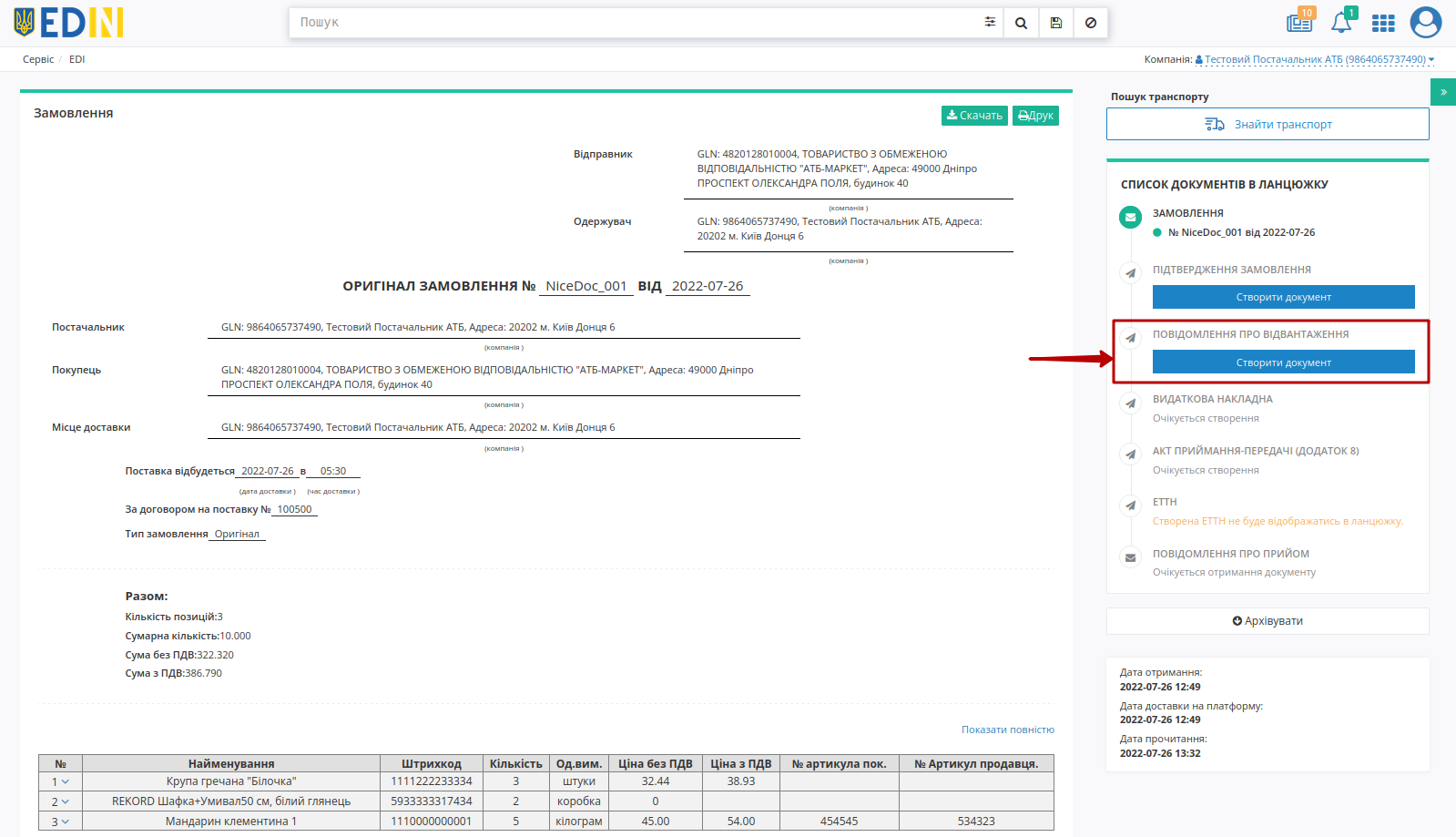Click ВИДАТКОВА НАКЛАДНА heading

point(1213,399)
